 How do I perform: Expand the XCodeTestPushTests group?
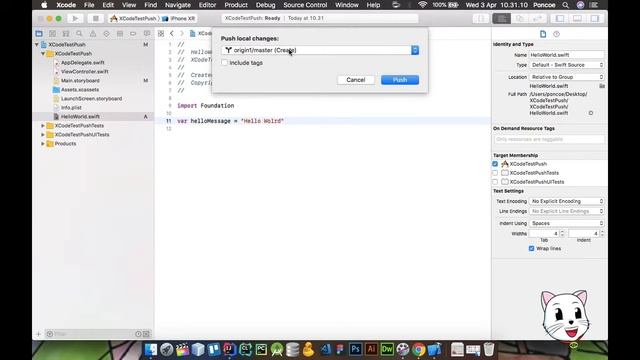43,126
